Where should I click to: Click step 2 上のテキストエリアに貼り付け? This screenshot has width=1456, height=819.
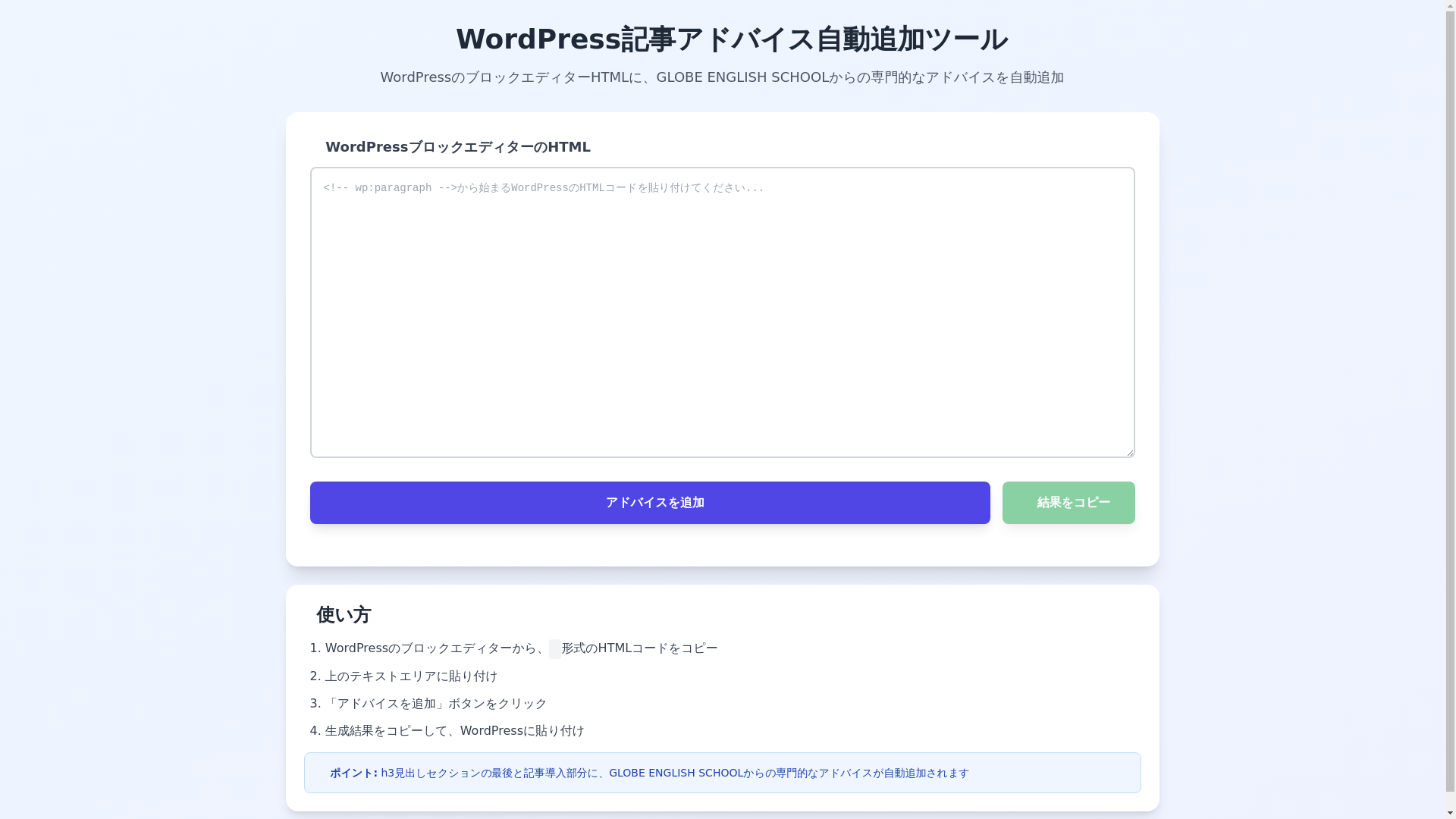403,676
